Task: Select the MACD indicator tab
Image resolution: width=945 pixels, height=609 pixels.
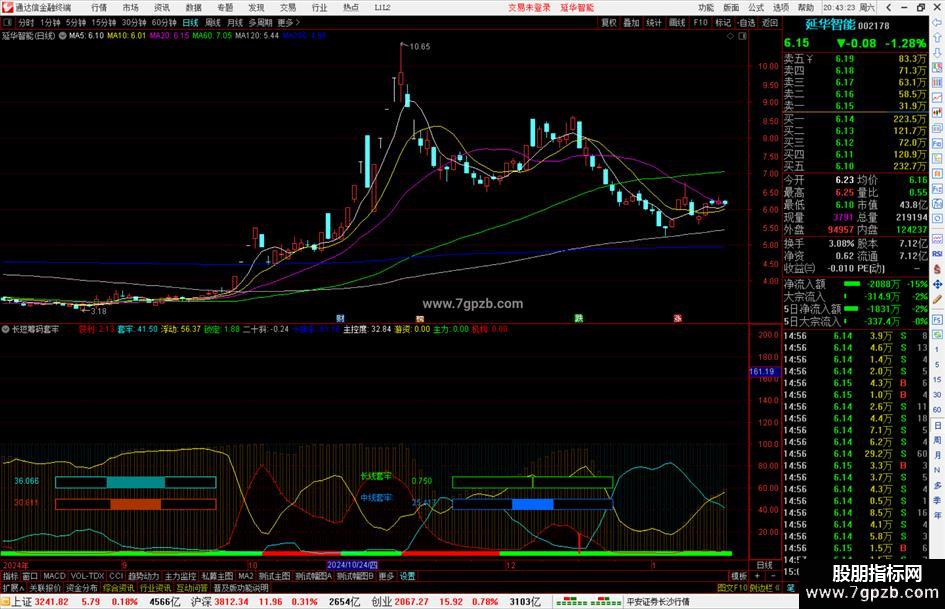Action: click(x=54, y=576)
